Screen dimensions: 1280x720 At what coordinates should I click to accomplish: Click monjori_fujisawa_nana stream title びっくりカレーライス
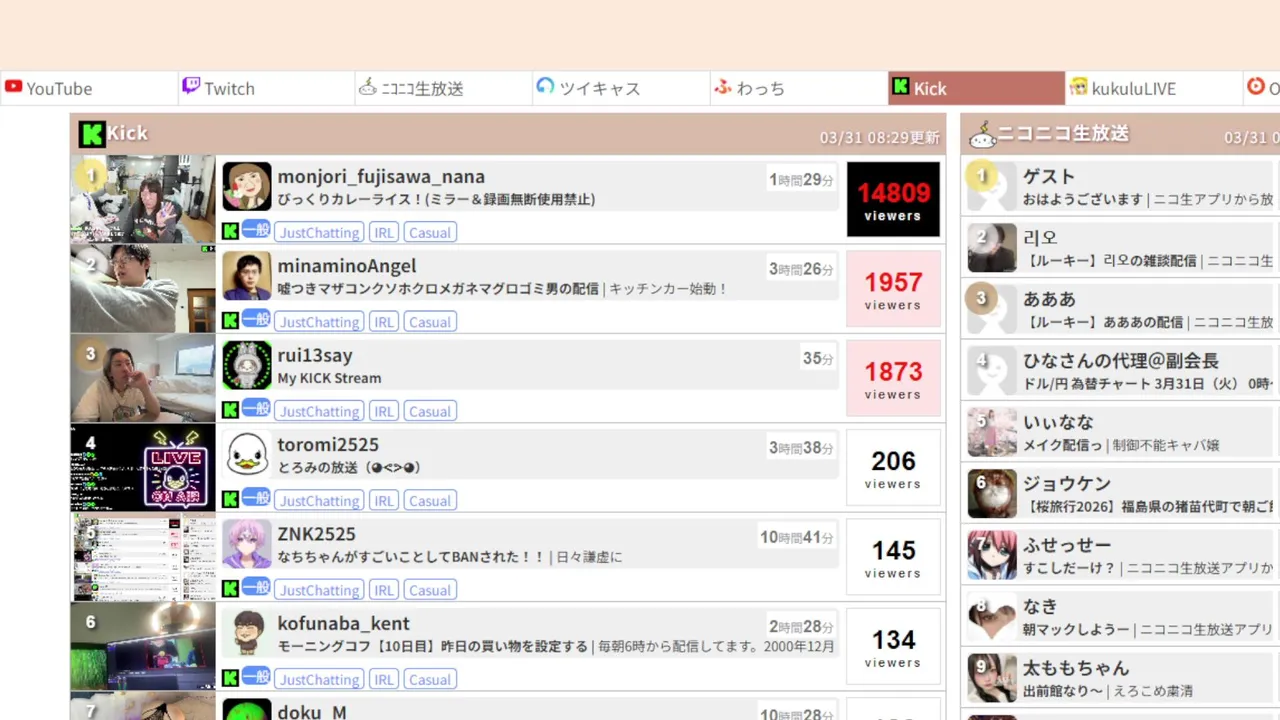pos(436,199)
